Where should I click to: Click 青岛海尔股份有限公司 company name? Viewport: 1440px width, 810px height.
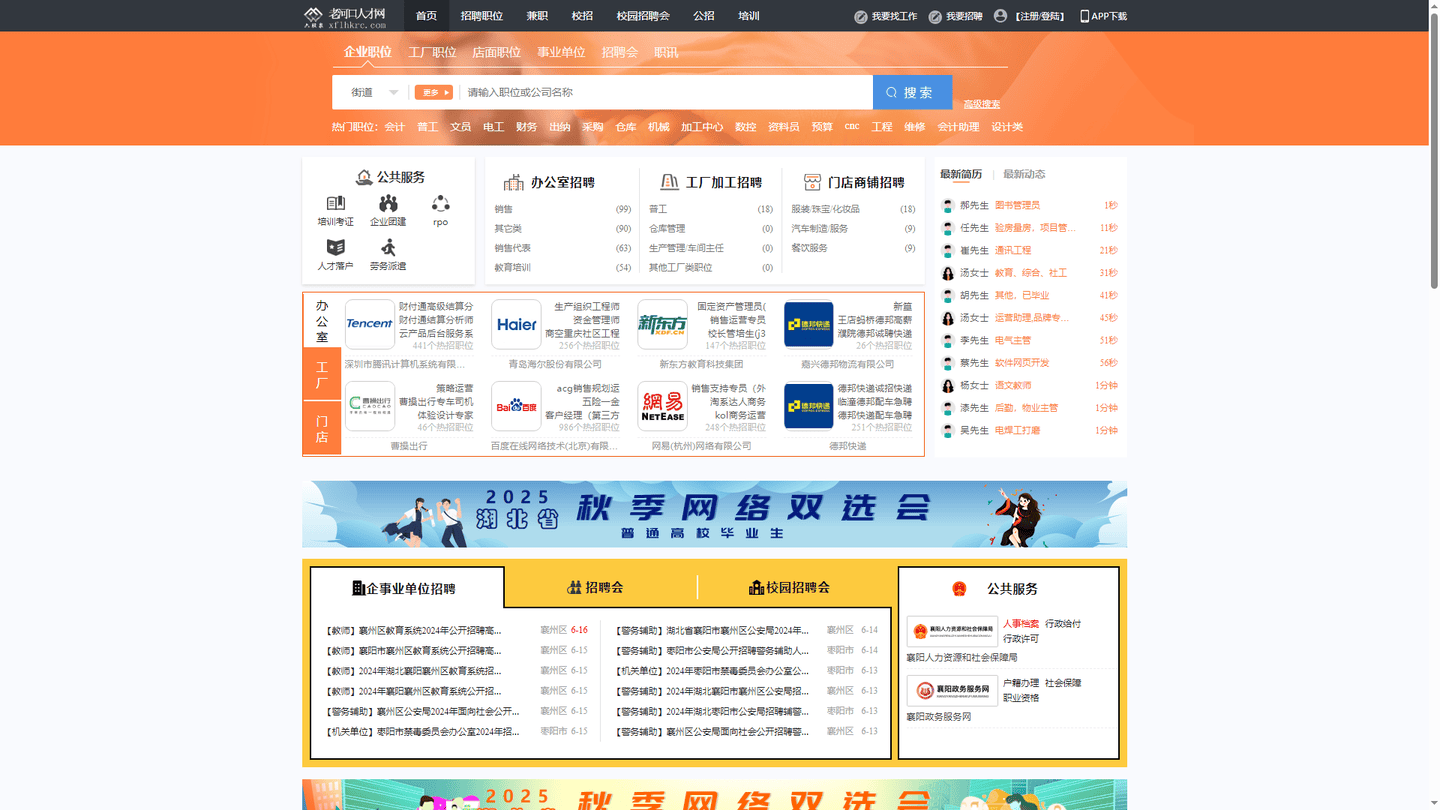[x=555, y=365]
